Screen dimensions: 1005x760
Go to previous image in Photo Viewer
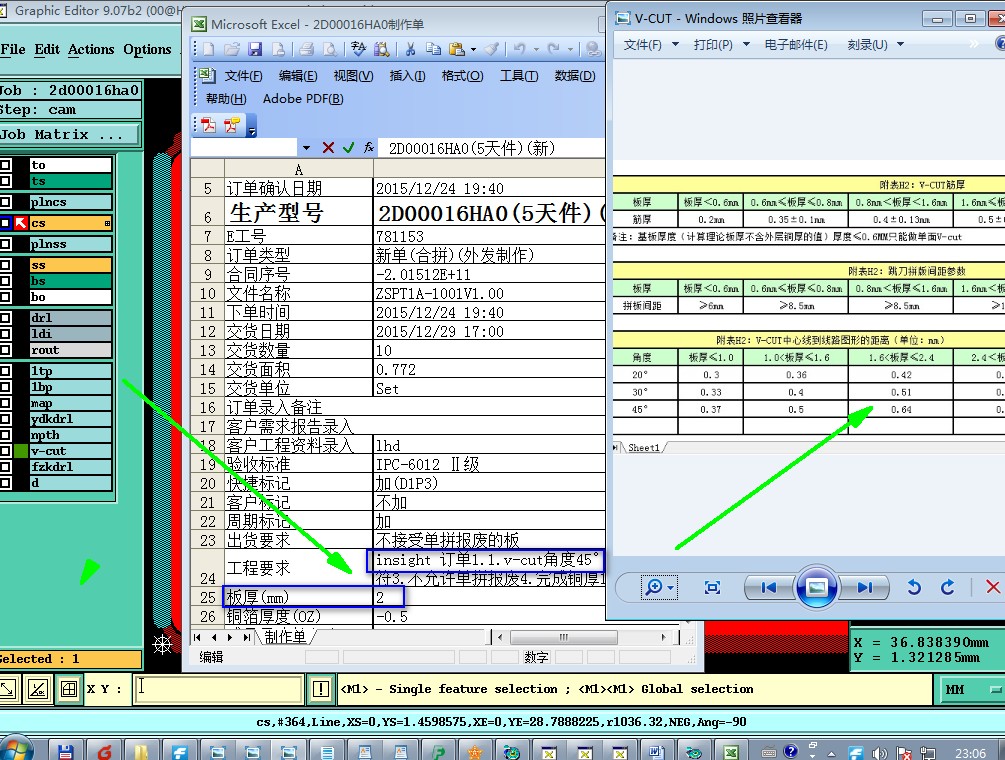point(768,588)
